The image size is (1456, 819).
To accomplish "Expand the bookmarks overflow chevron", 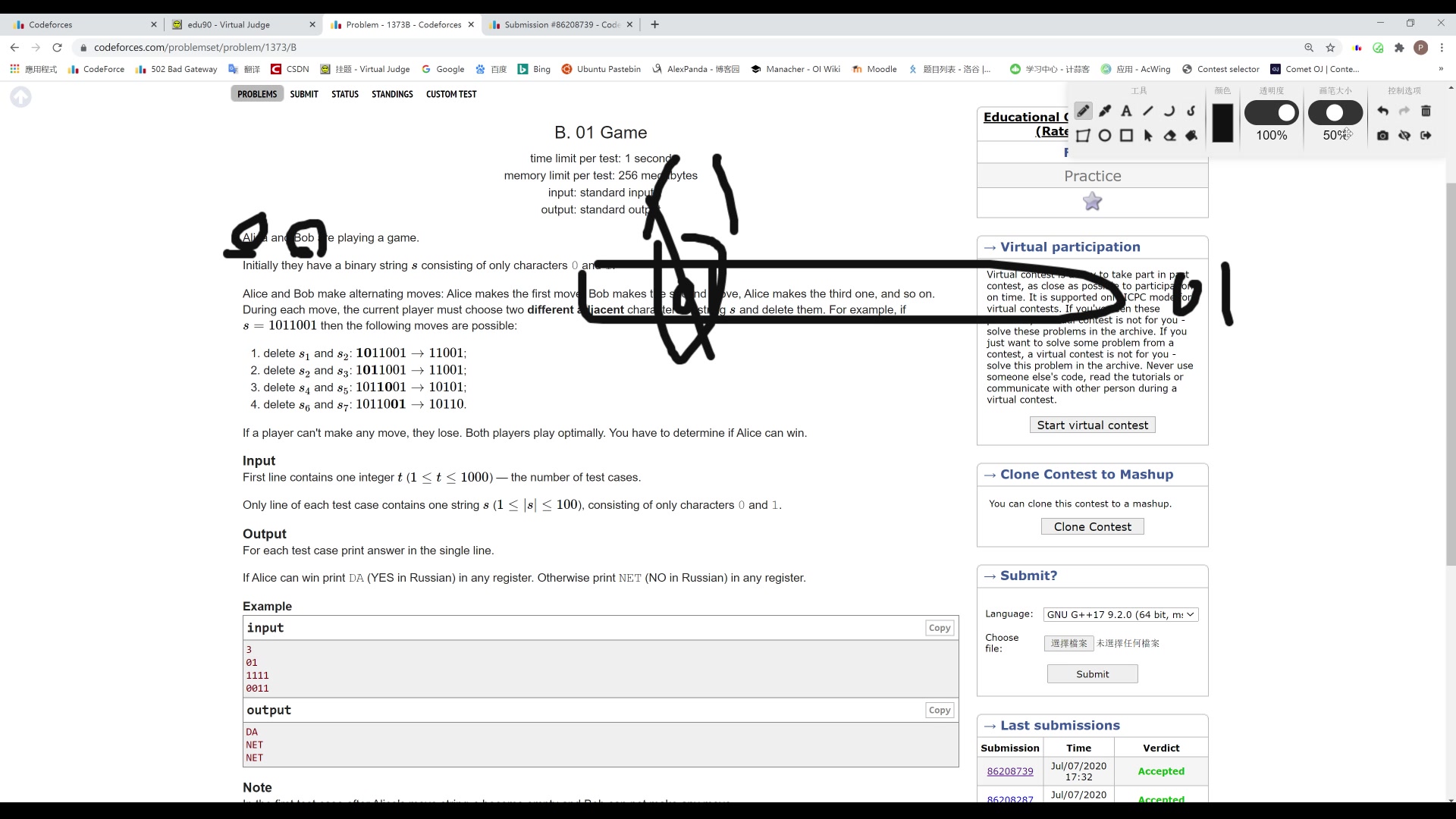I will (x=1441, y=69).
